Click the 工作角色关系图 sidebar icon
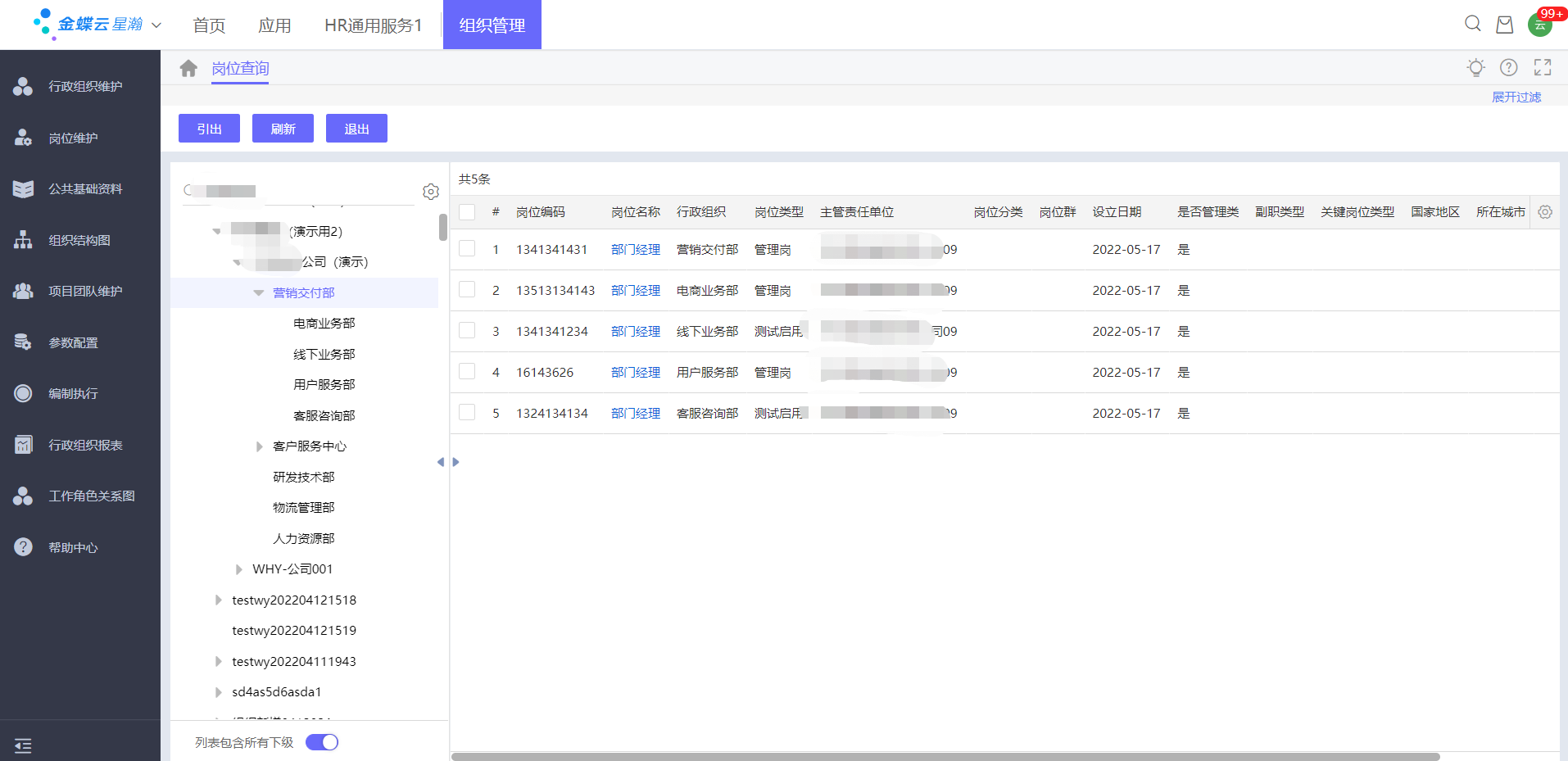Image resolution: width=1568 pixels, height=761 pixels. (23, 496)
